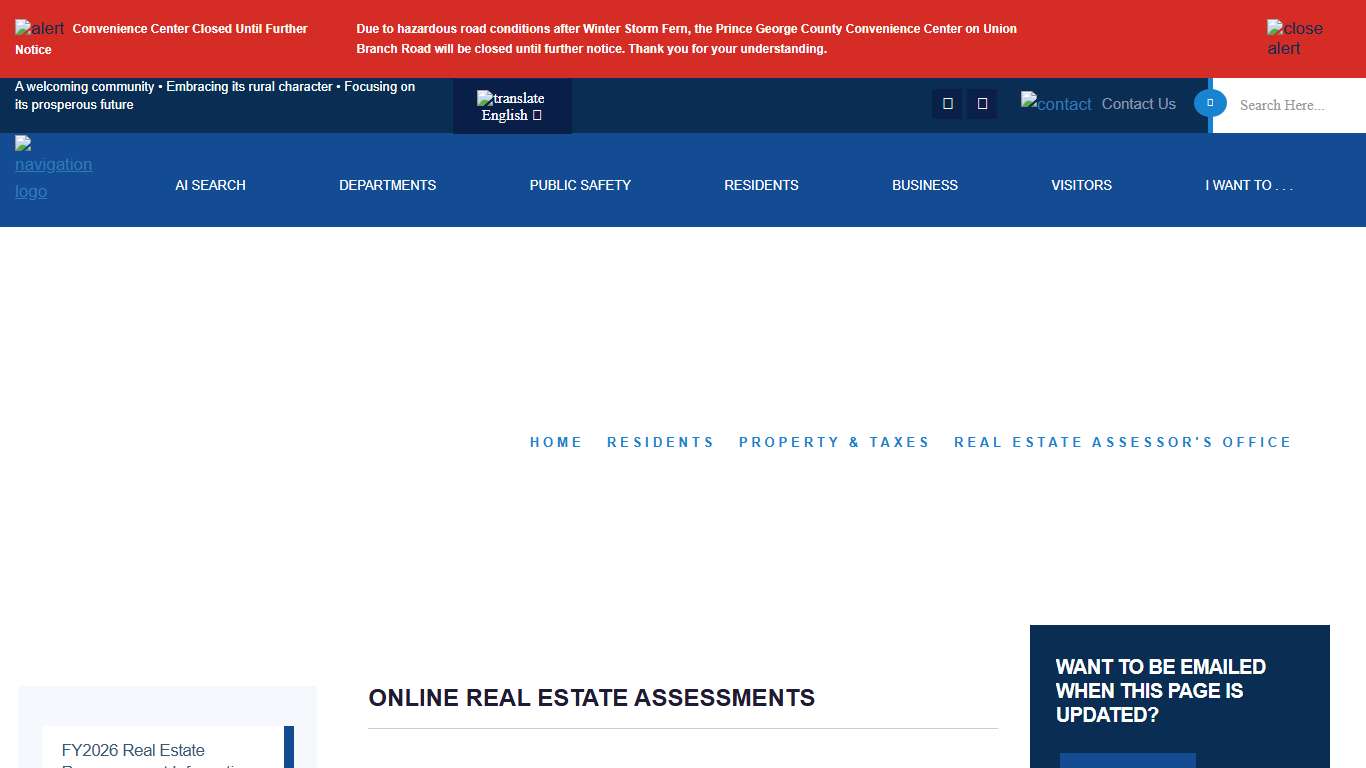Select AI SEARCH in the navigation bar
1366x768 pixels.
(210, 185)
